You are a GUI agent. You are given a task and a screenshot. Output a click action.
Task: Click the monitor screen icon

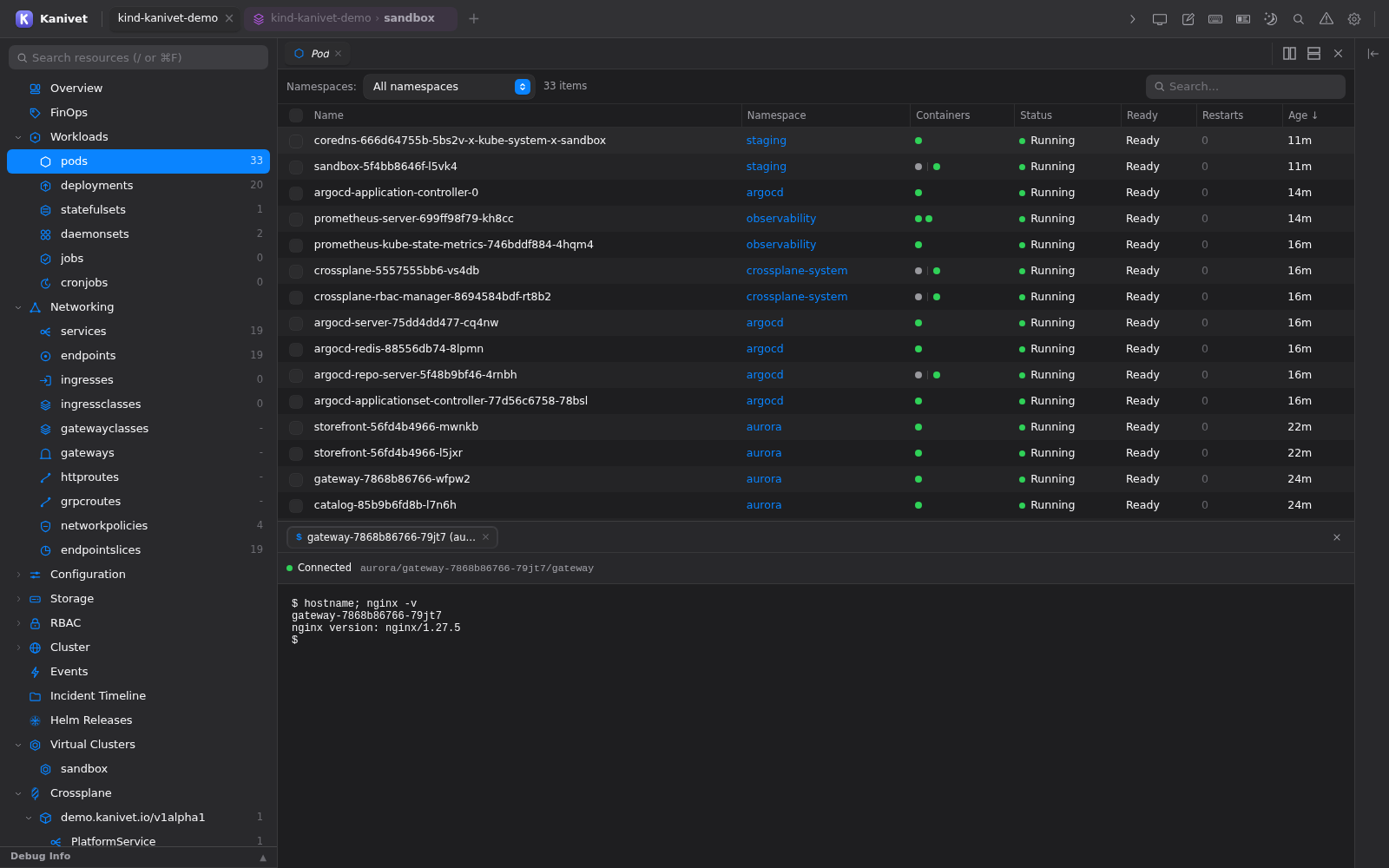(x=1160, y=19)
